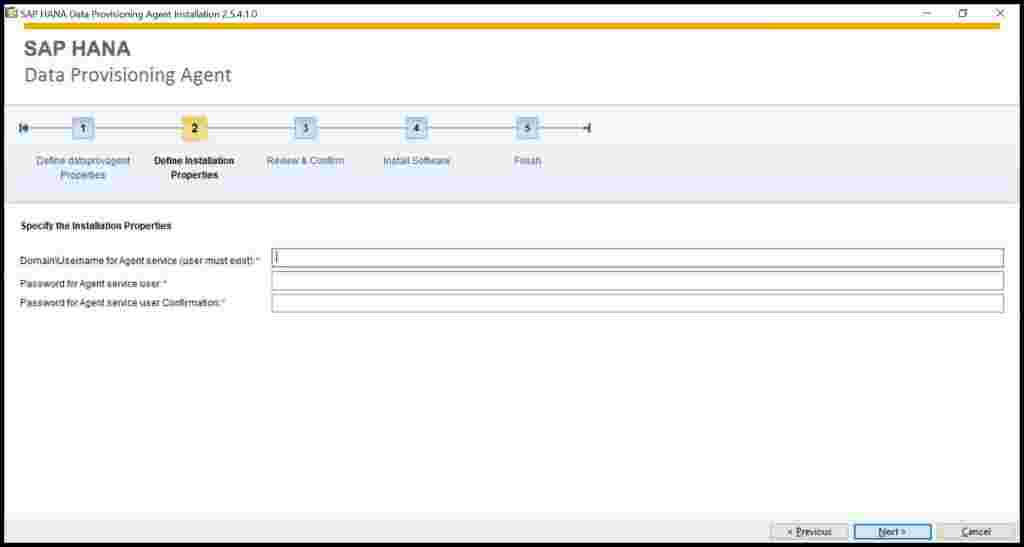Focus the Password for Agent service user field
1024x547 pixels.
(637, 281)
